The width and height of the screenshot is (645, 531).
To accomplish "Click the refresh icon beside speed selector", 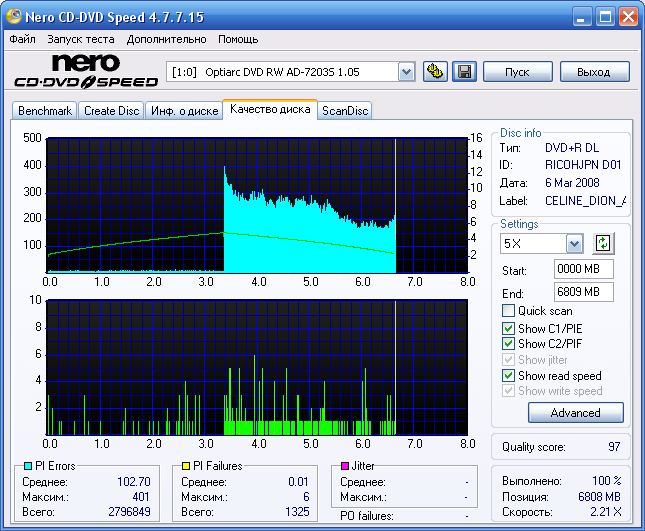I will pos(602,243).
